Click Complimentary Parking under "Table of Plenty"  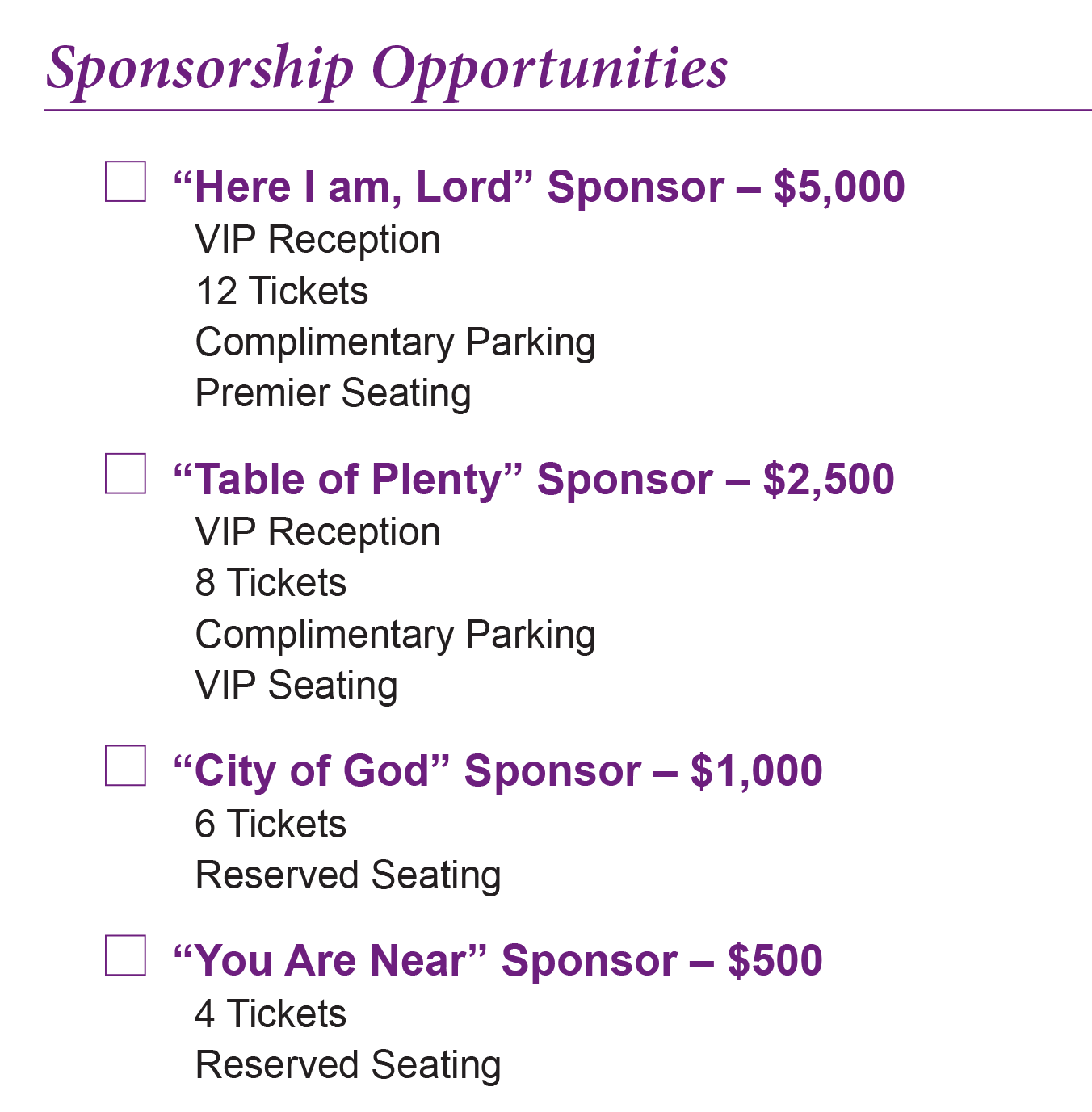[396, 636]
